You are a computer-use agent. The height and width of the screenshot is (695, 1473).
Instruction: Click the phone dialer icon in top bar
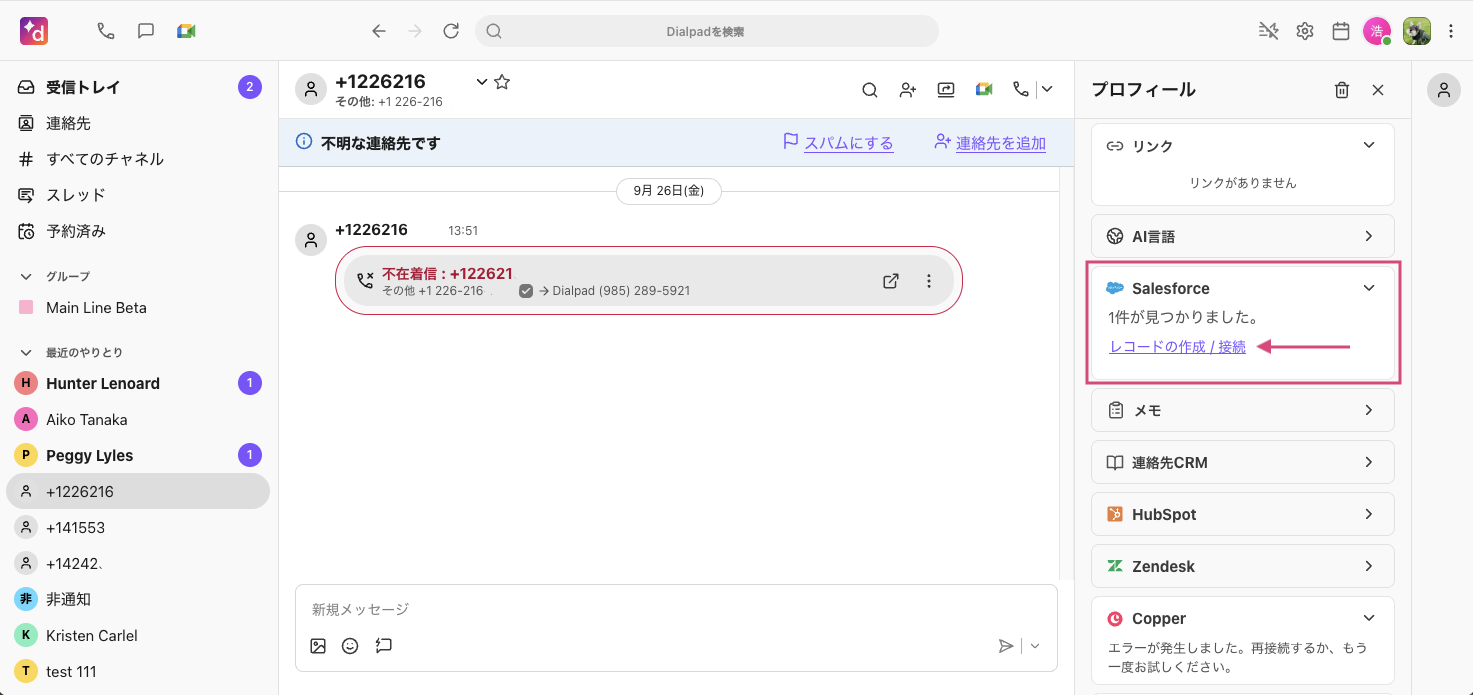click(106, 31)
